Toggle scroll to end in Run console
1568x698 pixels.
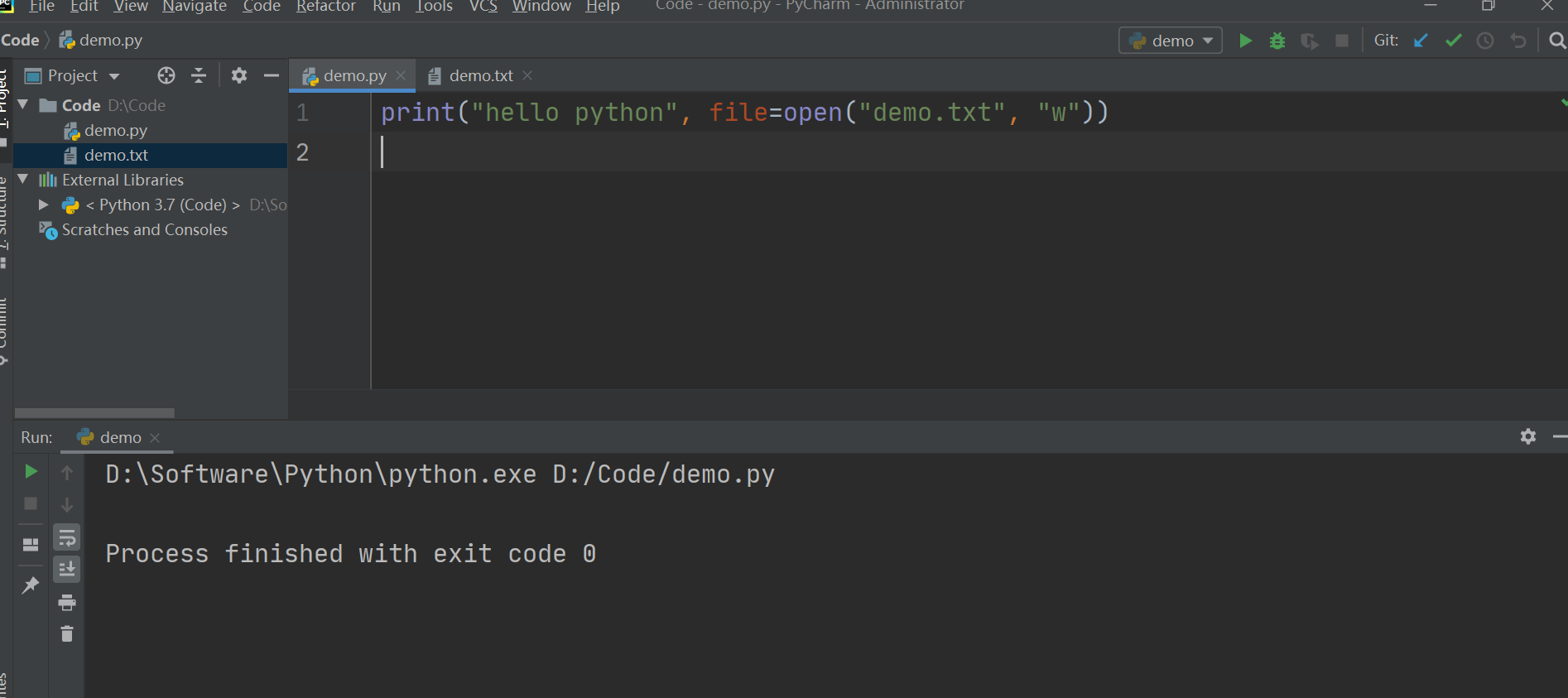(x=67, y=569)
